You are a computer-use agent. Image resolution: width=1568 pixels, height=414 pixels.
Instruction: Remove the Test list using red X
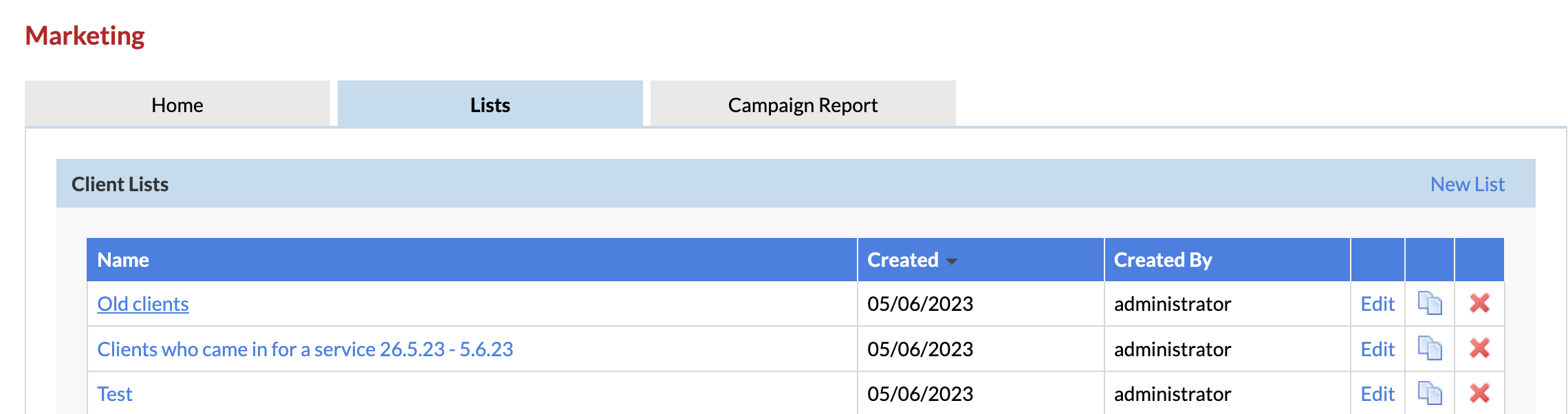(1479, 393)
